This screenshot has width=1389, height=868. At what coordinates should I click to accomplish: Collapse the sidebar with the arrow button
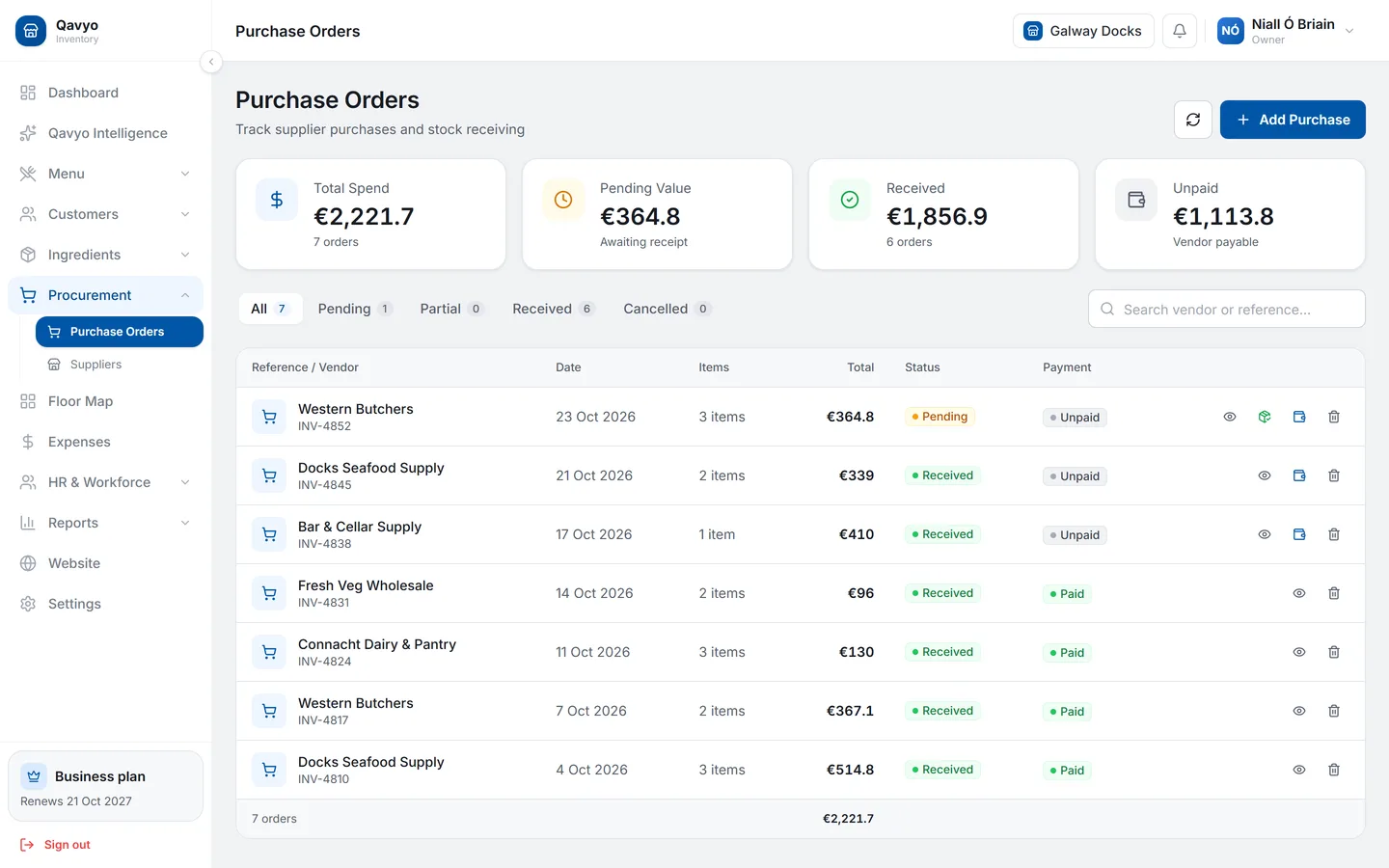pyautogui.click(x=211, y=62)
